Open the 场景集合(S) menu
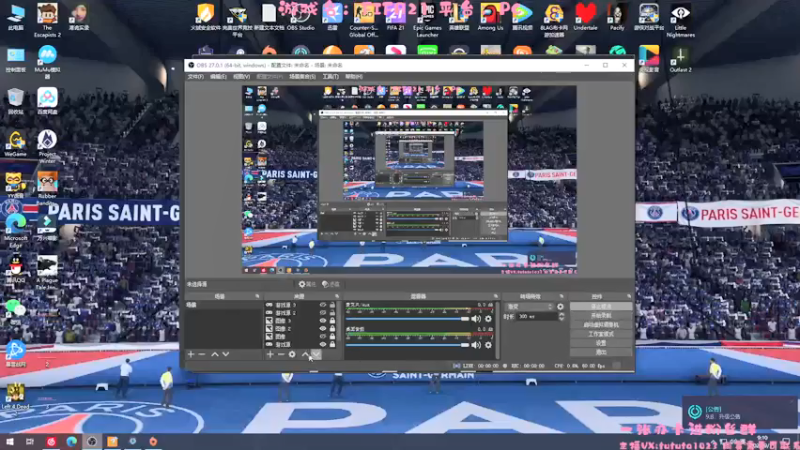 pos(302,77)
